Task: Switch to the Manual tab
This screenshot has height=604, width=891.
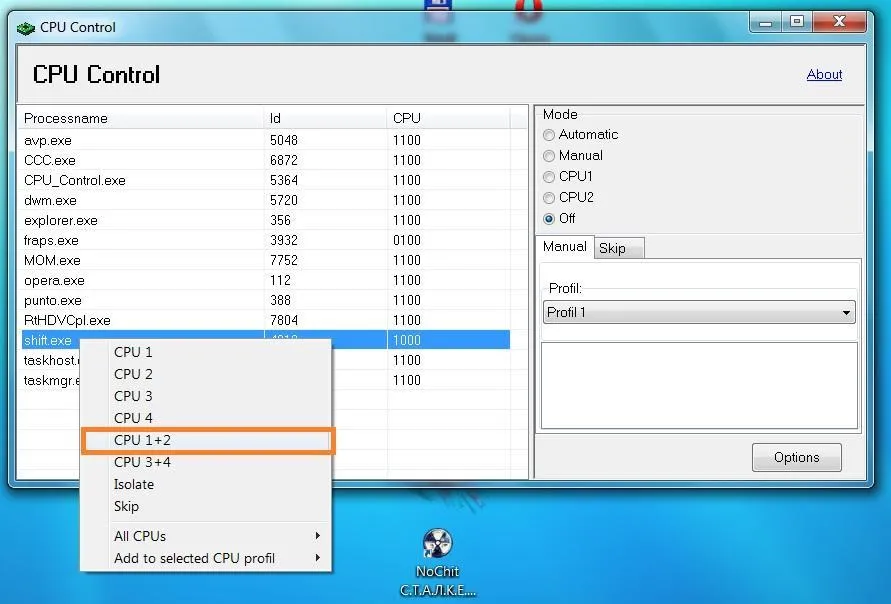Action: coord(565,247)
